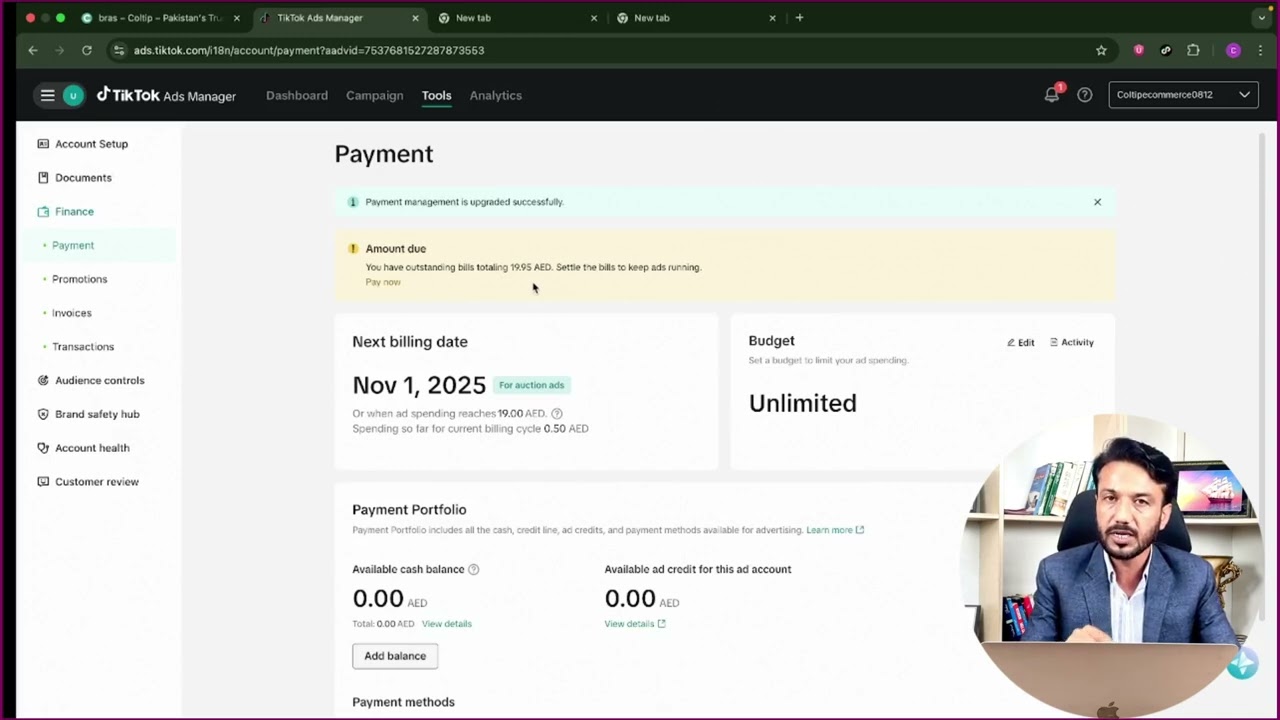Select Transactions under Finance
Viewport: 1280px width, 720px height.
pyautogui.click(x=83, y=347)
